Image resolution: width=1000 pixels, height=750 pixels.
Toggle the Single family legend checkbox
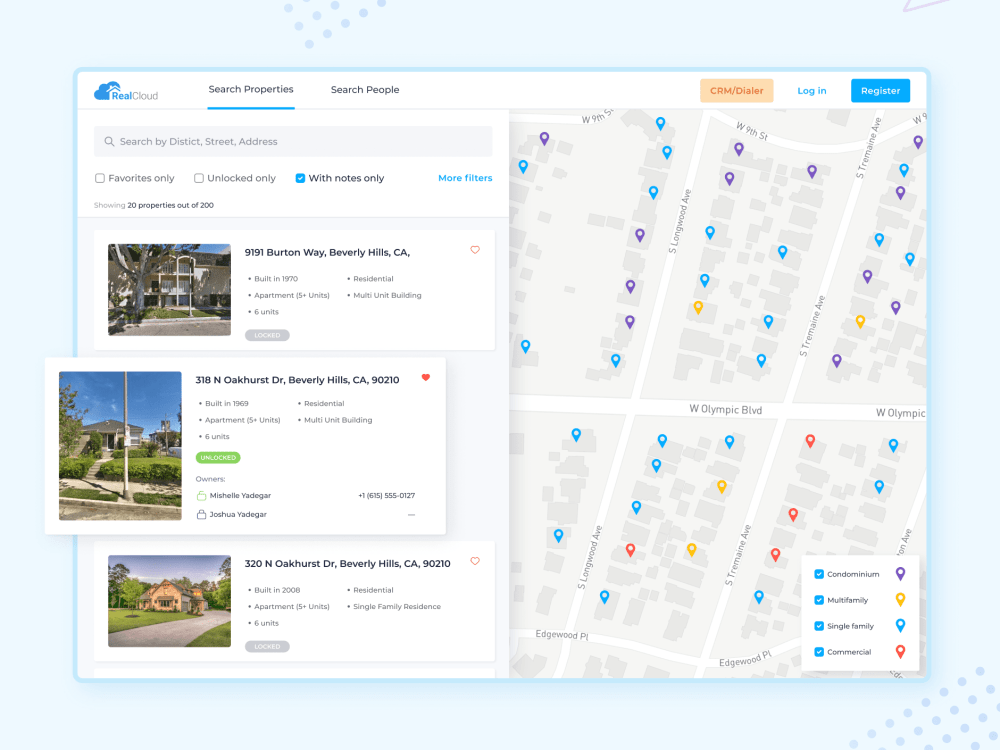point(819,626)
